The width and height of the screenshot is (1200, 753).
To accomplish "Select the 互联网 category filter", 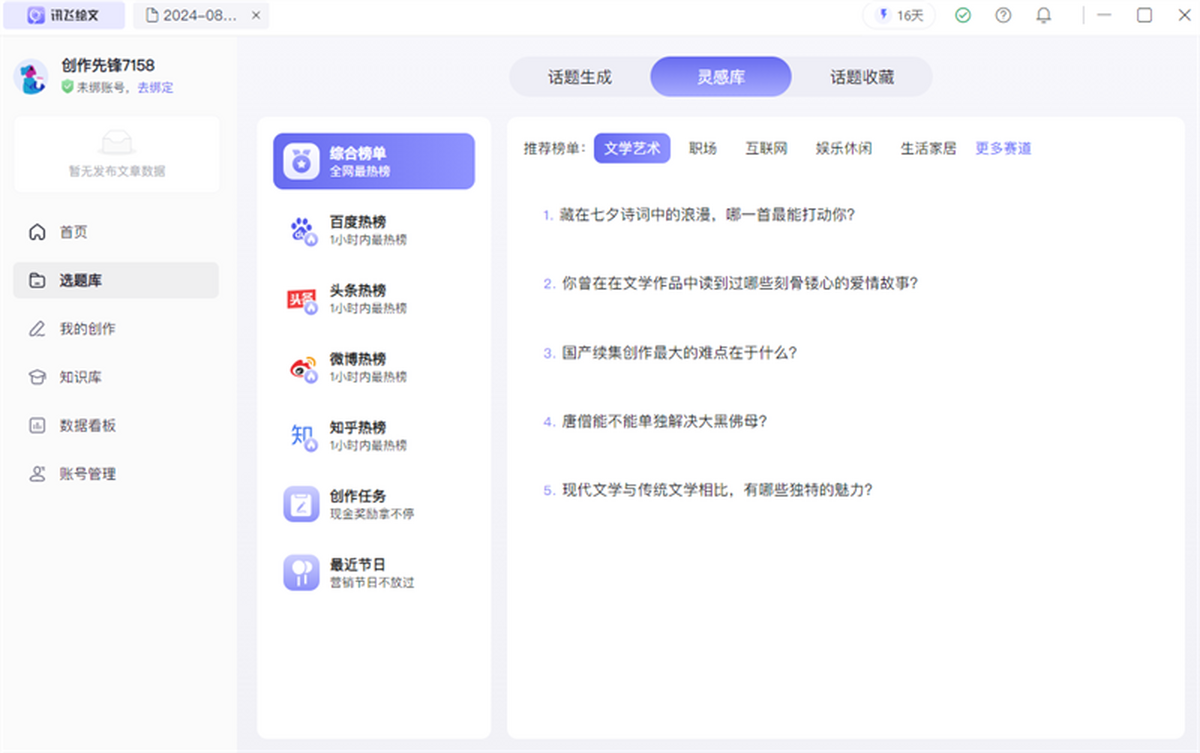I will pos(766,148).
